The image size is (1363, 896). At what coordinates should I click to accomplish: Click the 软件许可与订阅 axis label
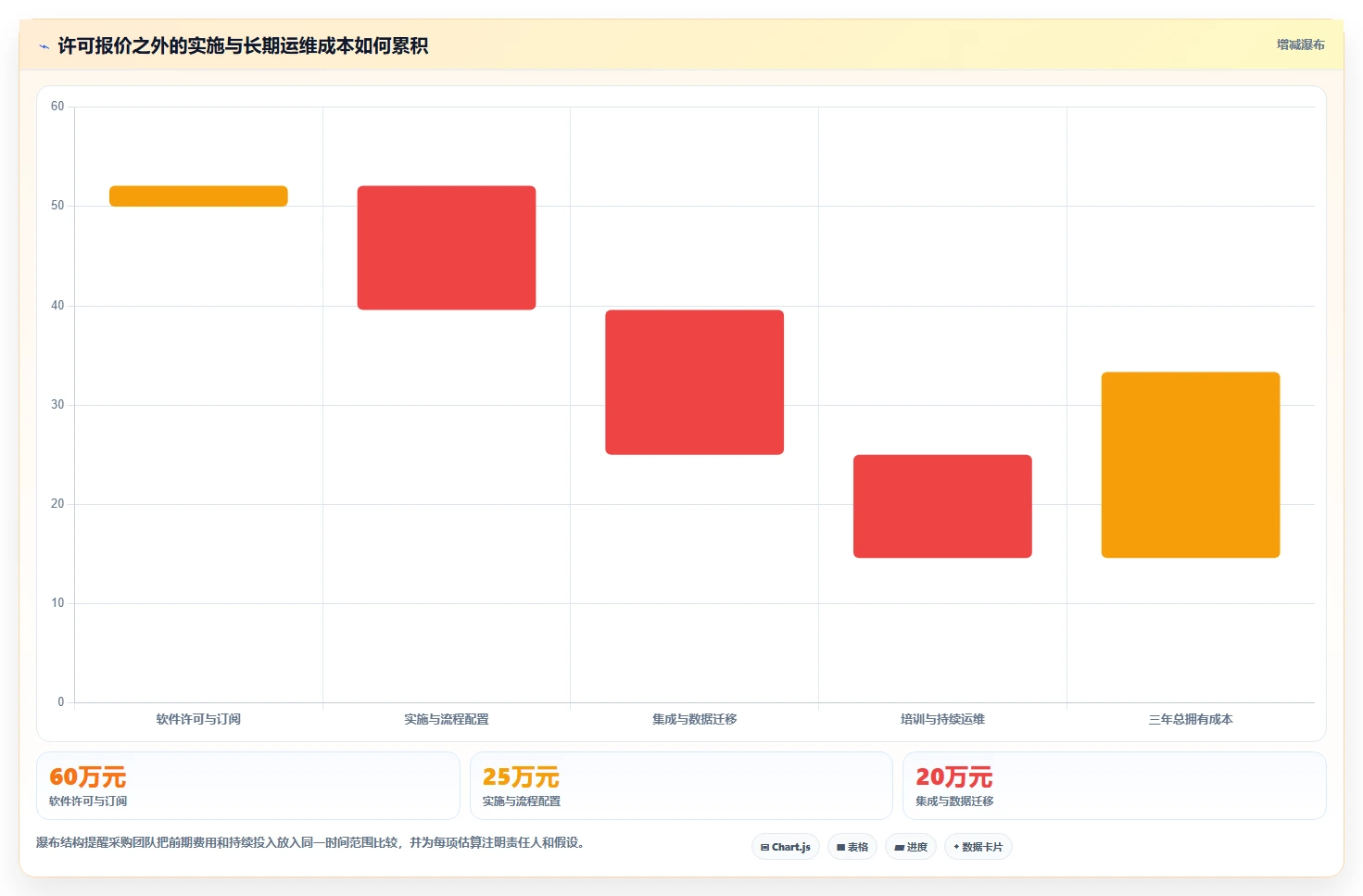198,719
